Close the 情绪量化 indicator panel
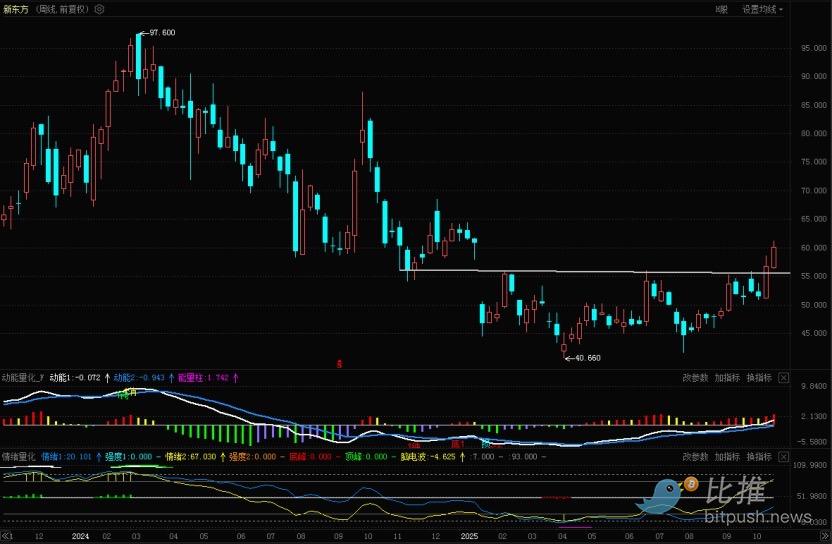Screen dimensions: 832x544 pos(784,456)
